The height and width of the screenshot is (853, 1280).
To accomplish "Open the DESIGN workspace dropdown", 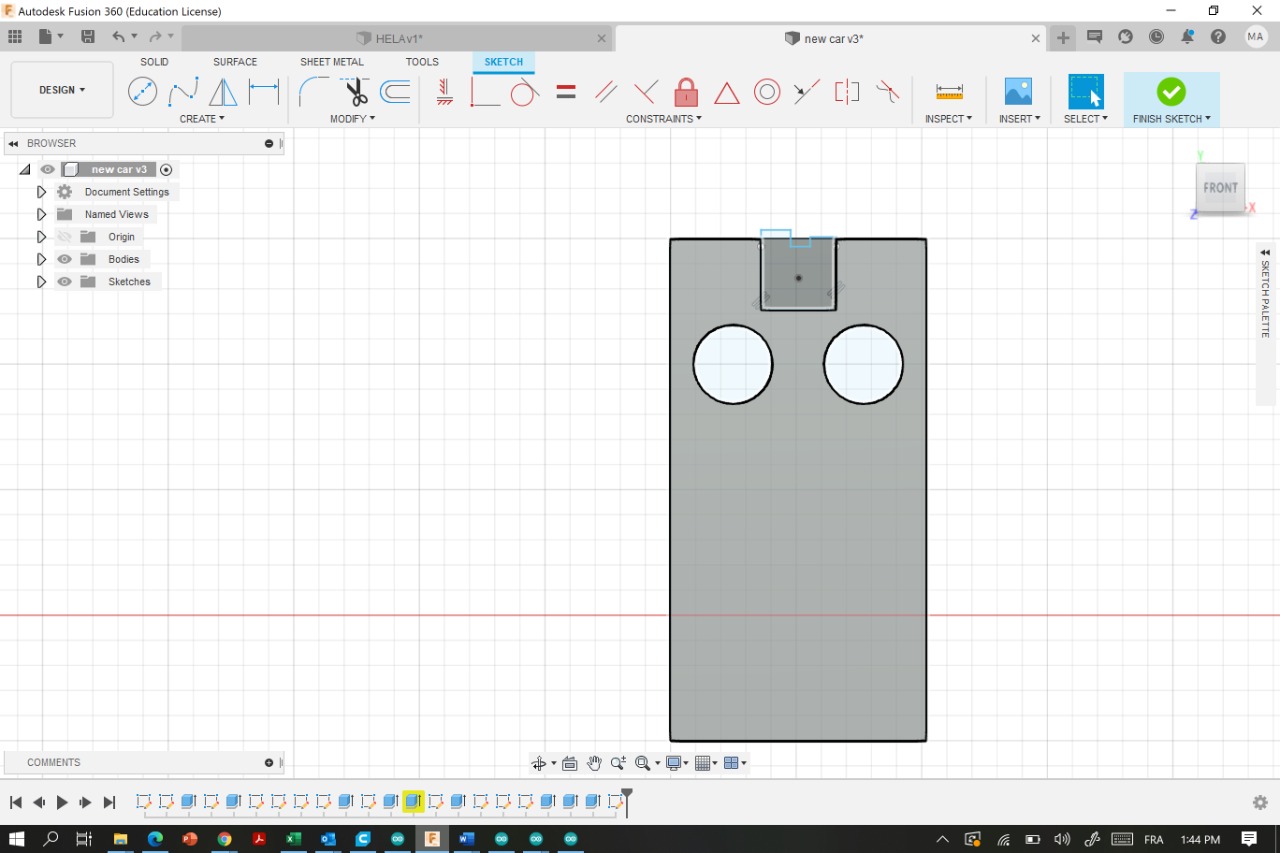I will (x=62, y=90).
